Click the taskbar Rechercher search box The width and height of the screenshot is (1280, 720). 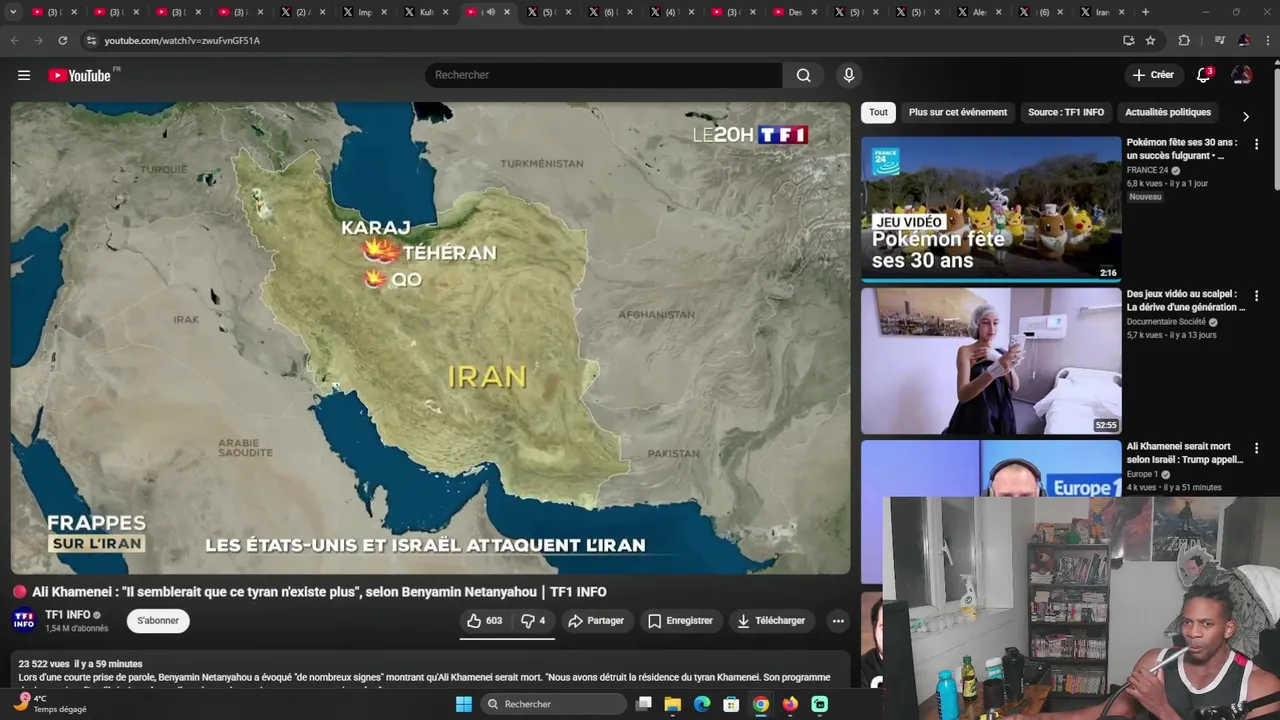(554, 704)
